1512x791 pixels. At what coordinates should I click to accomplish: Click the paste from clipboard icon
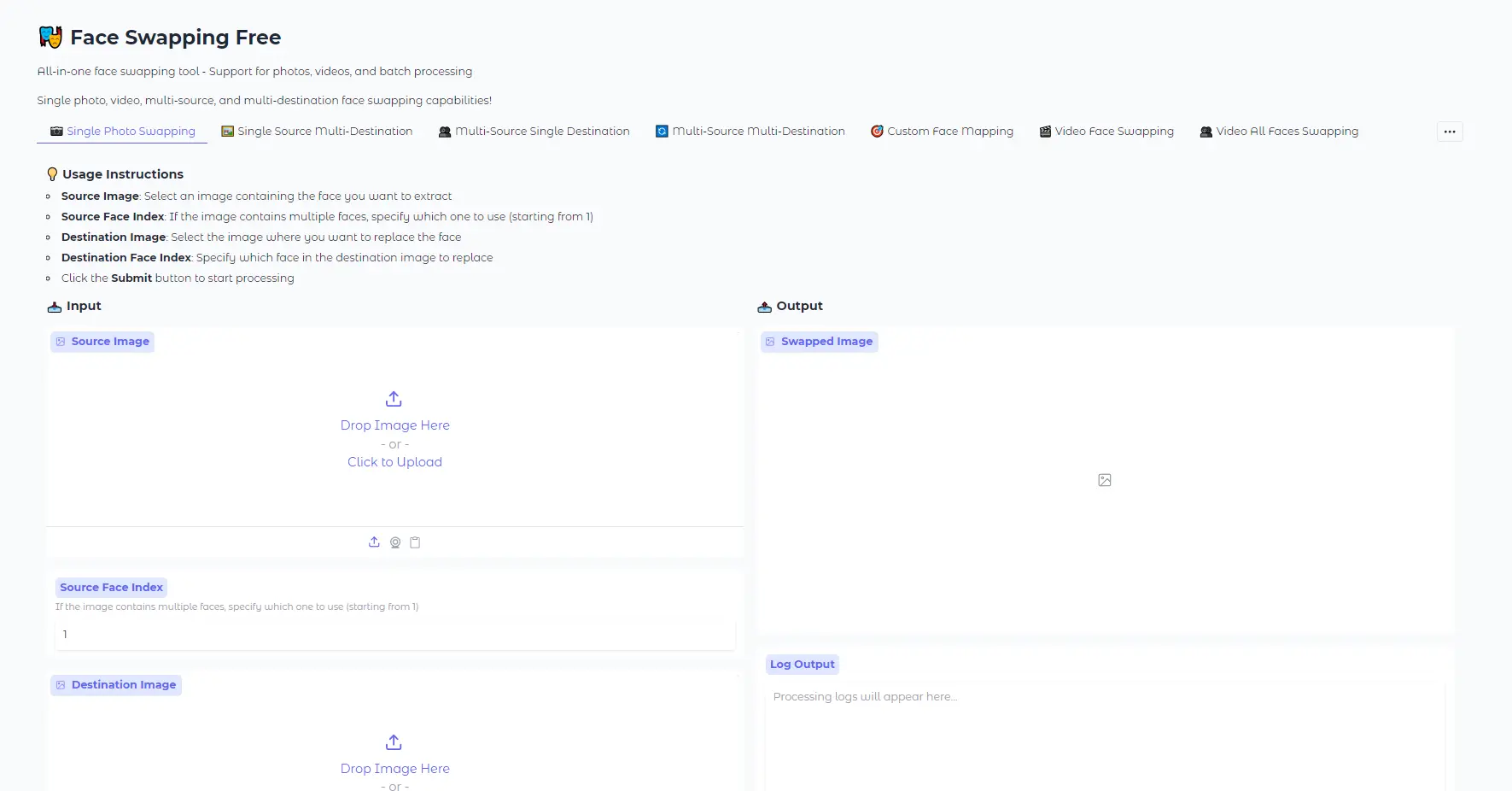click(x=415, y=542)
